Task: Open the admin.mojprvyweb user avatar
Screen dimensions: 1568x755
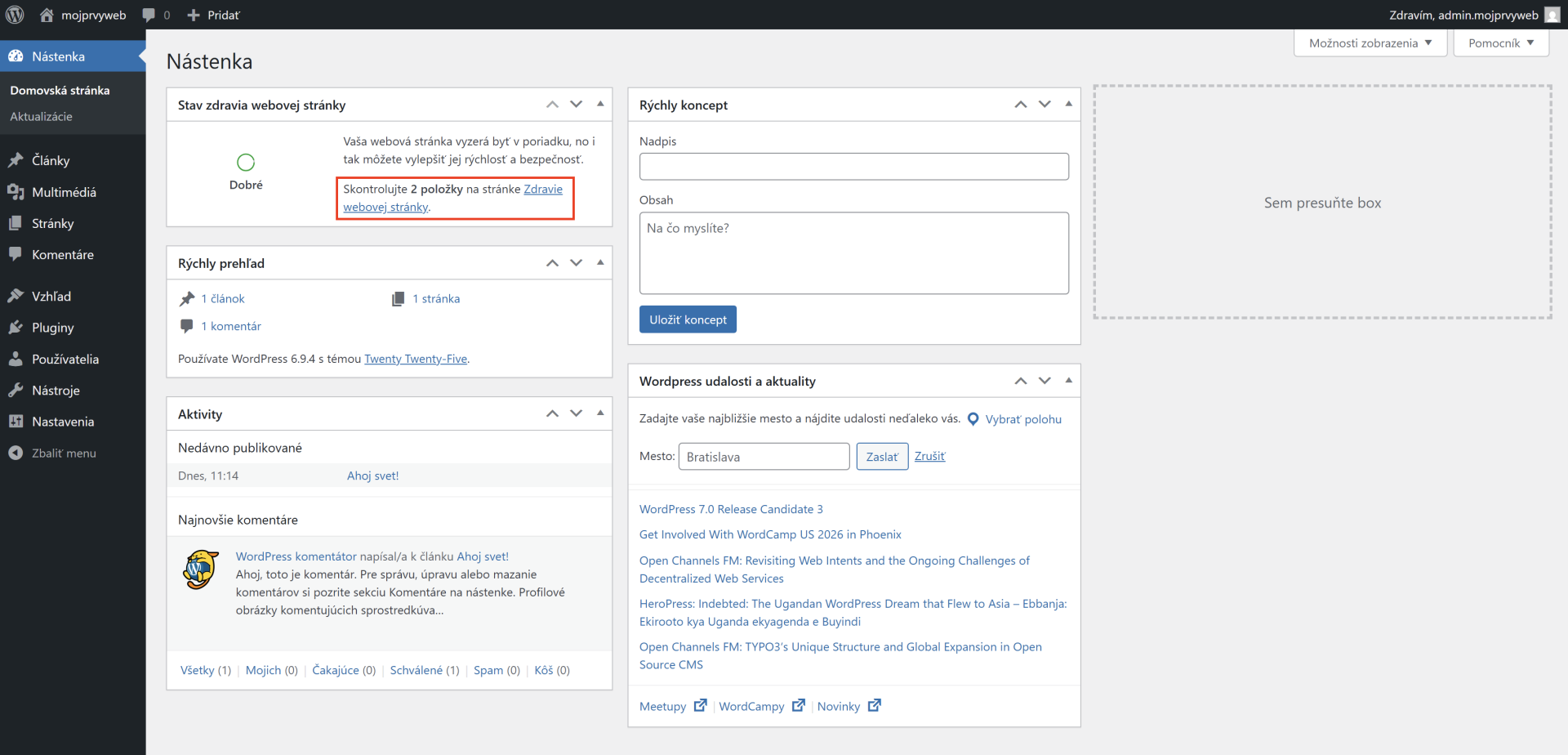Action: [x=1552, y=15]
